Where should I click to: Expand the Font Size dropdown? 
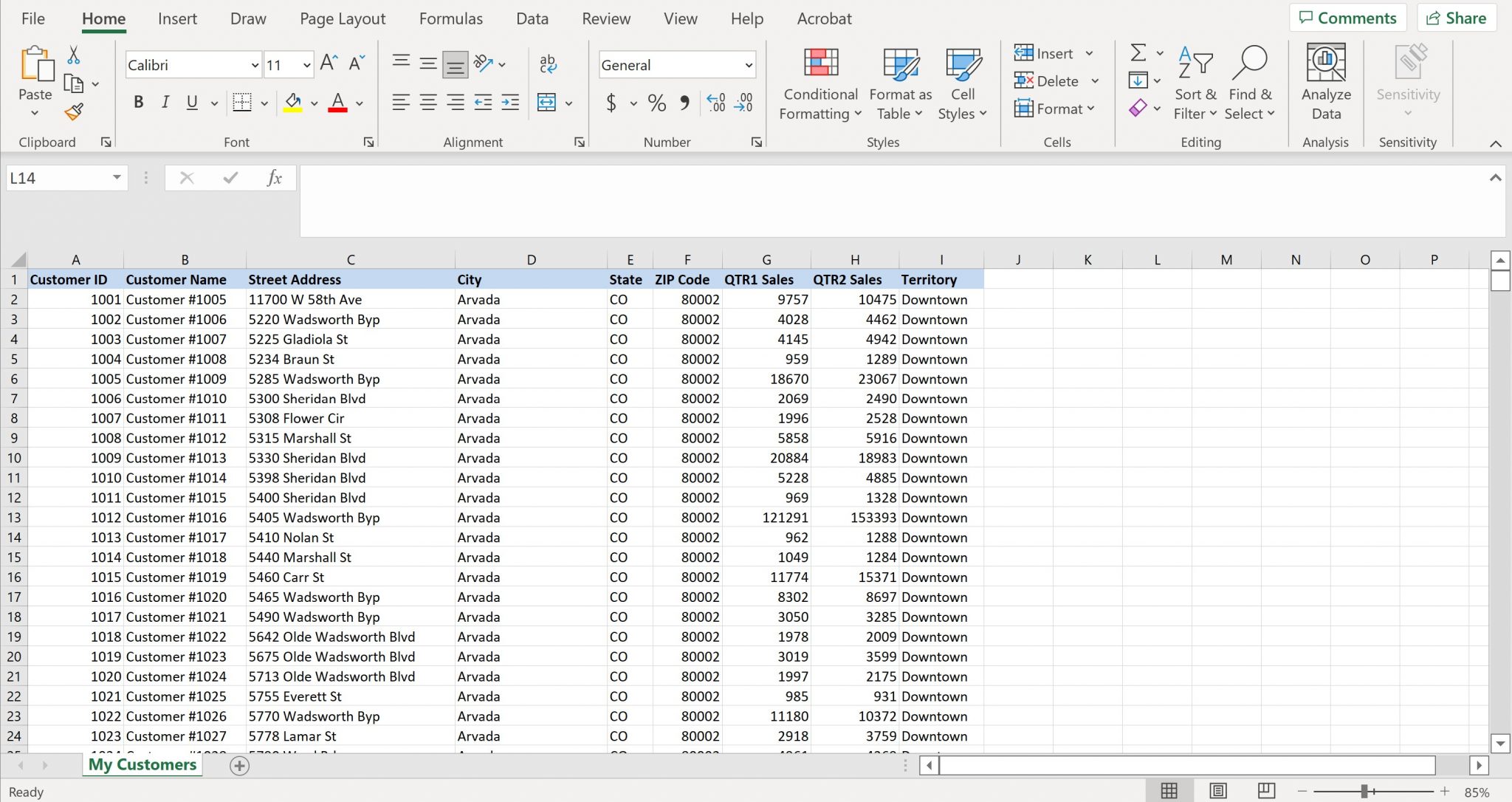pos(305,65)
